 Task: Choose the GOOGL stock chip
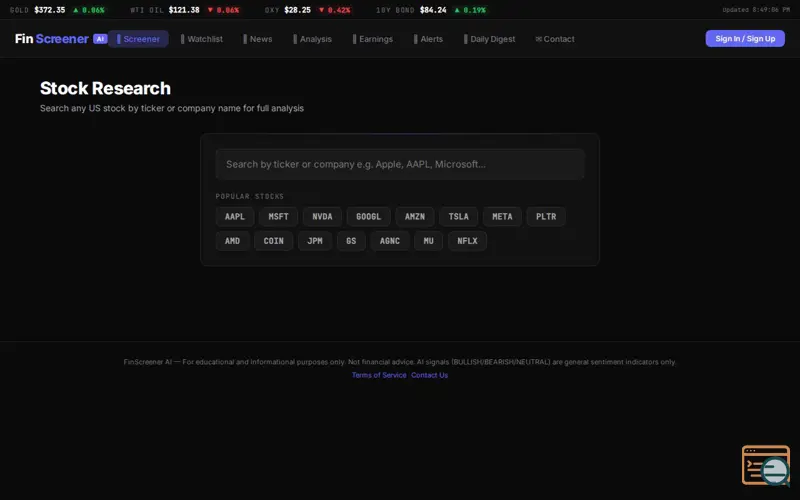pyautogui.click(x=368, y=216)
